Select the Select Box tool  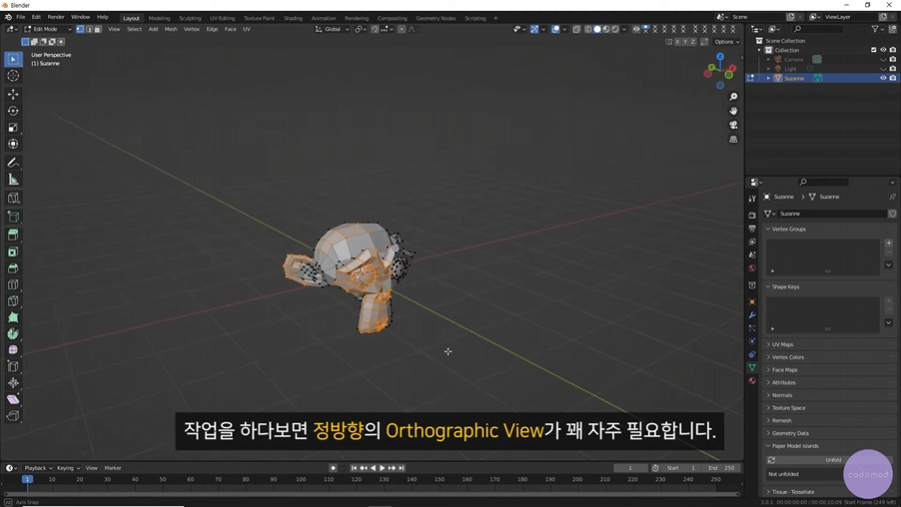[13, 59]
